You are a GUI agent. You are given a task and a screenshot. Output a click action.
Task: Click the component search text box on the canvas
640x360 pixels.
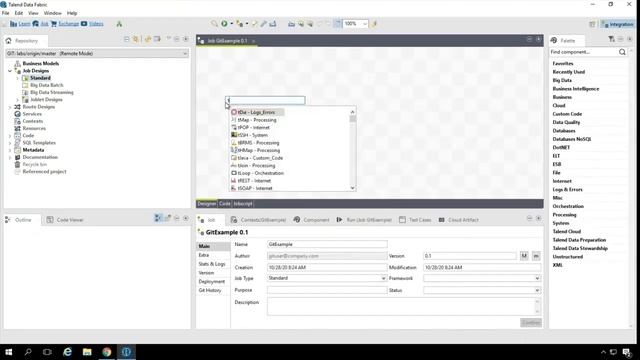265,100
